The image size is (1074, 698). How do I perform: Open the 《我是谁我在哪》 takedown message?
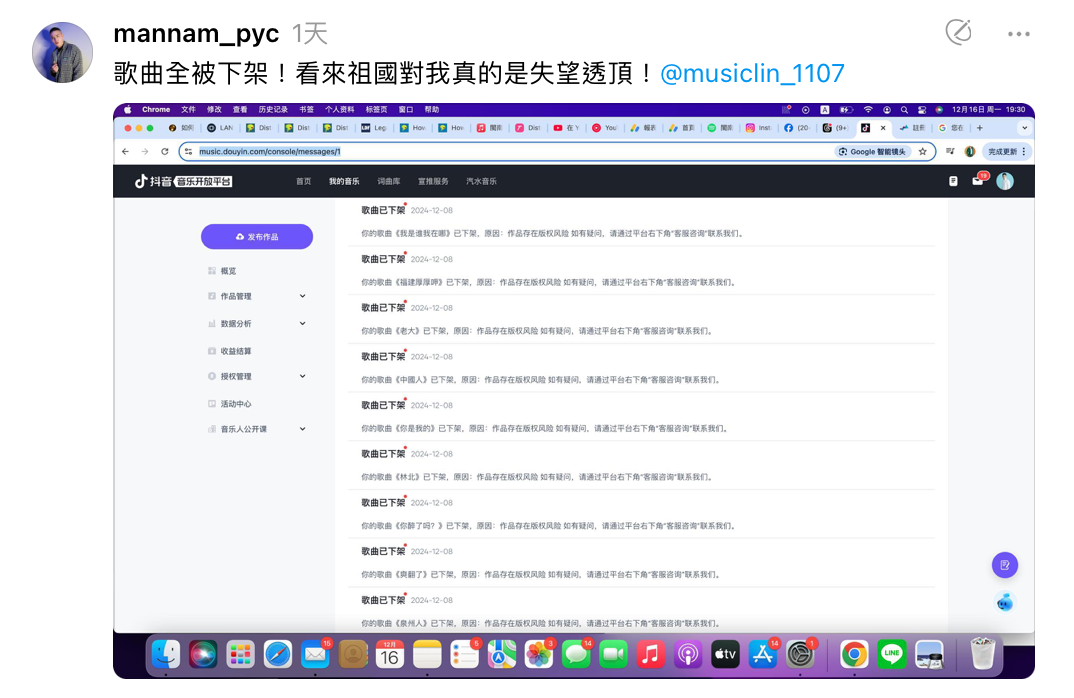pos(641,222)
